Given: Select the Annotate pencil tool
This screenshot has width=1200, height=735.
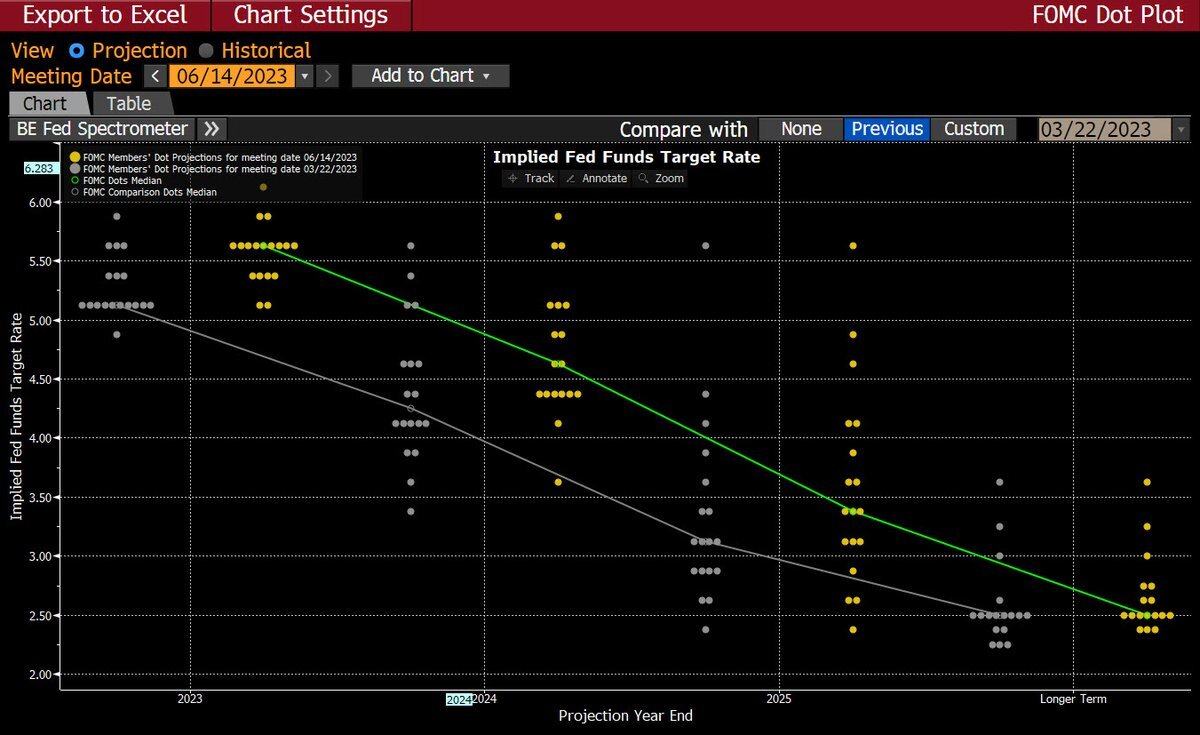Looking at the screenshot, I should [595, 178].
